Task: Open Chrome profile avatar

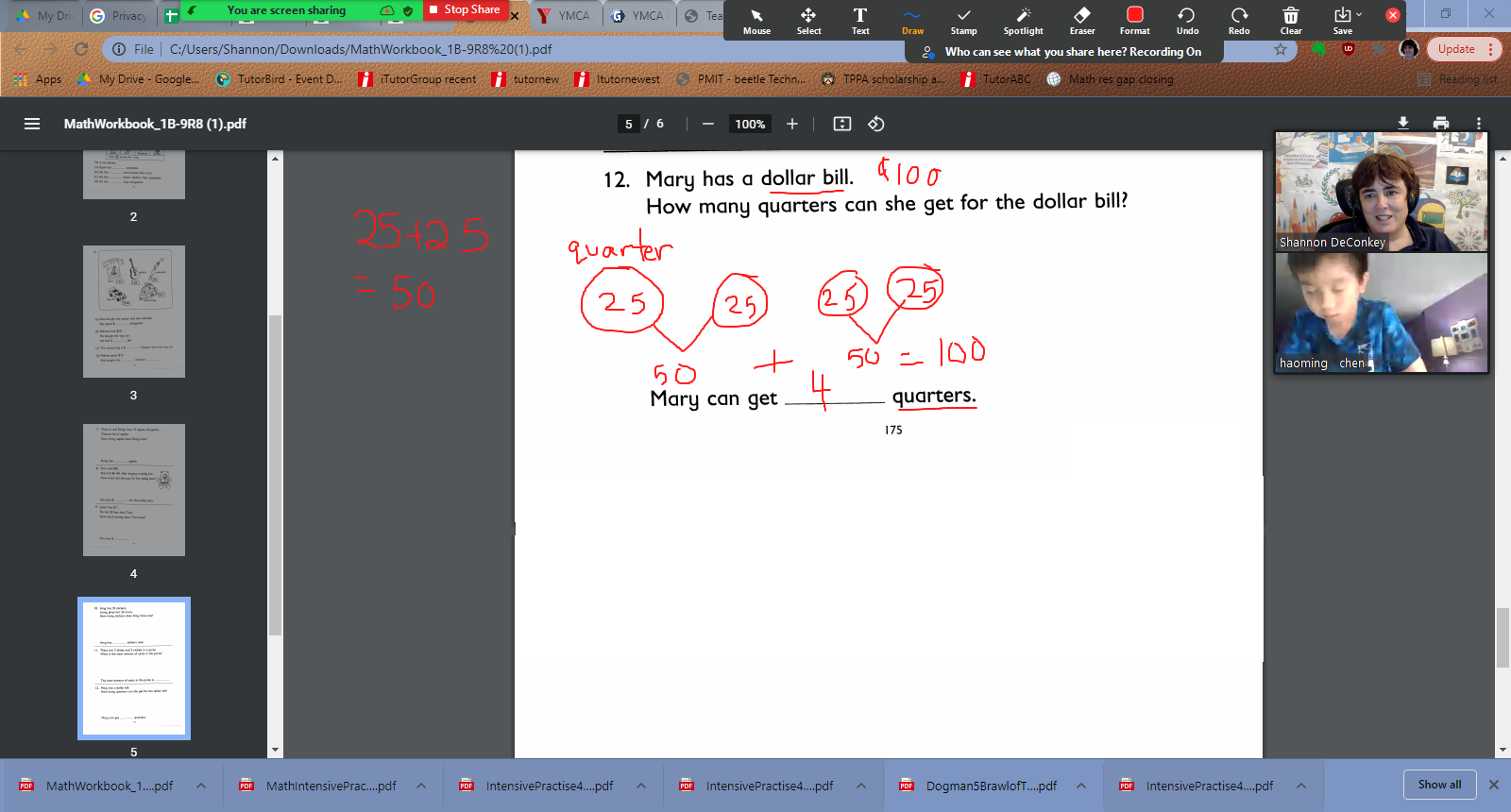Action: [x=1409, y=49]
